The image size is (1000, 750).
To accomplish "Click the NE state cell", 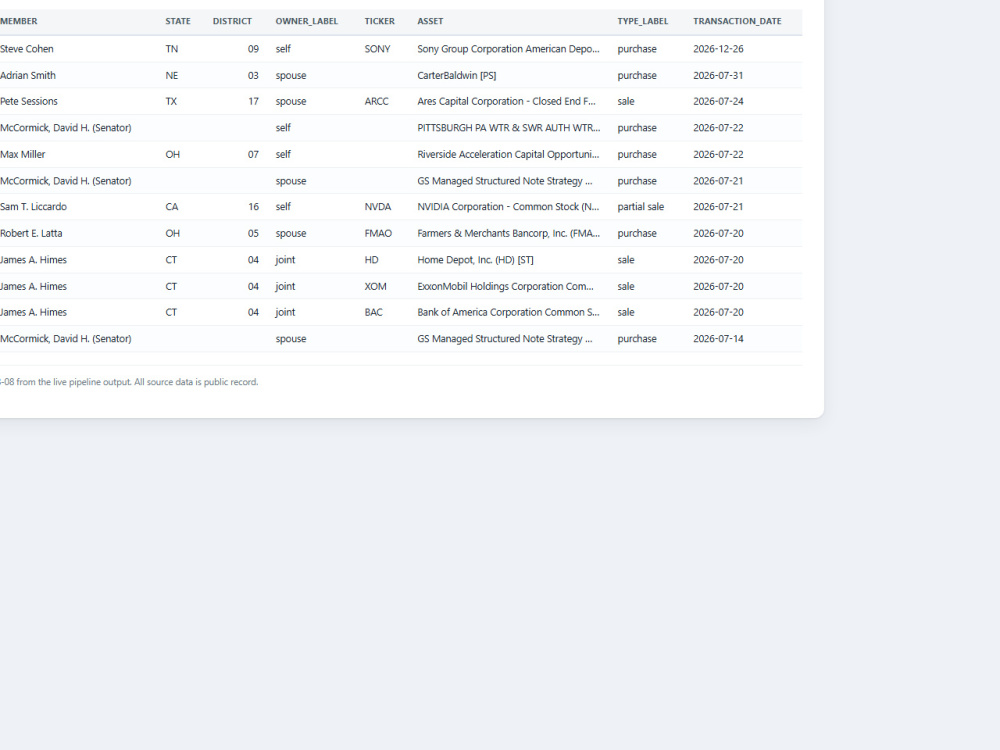I will pos(172,75).
